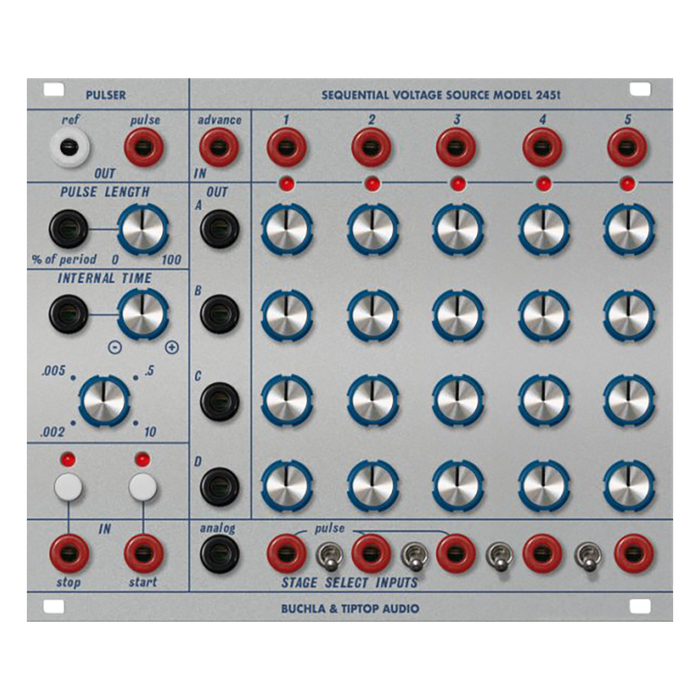Click stage 2 red pulse jack at top

(x=371, y=147)
